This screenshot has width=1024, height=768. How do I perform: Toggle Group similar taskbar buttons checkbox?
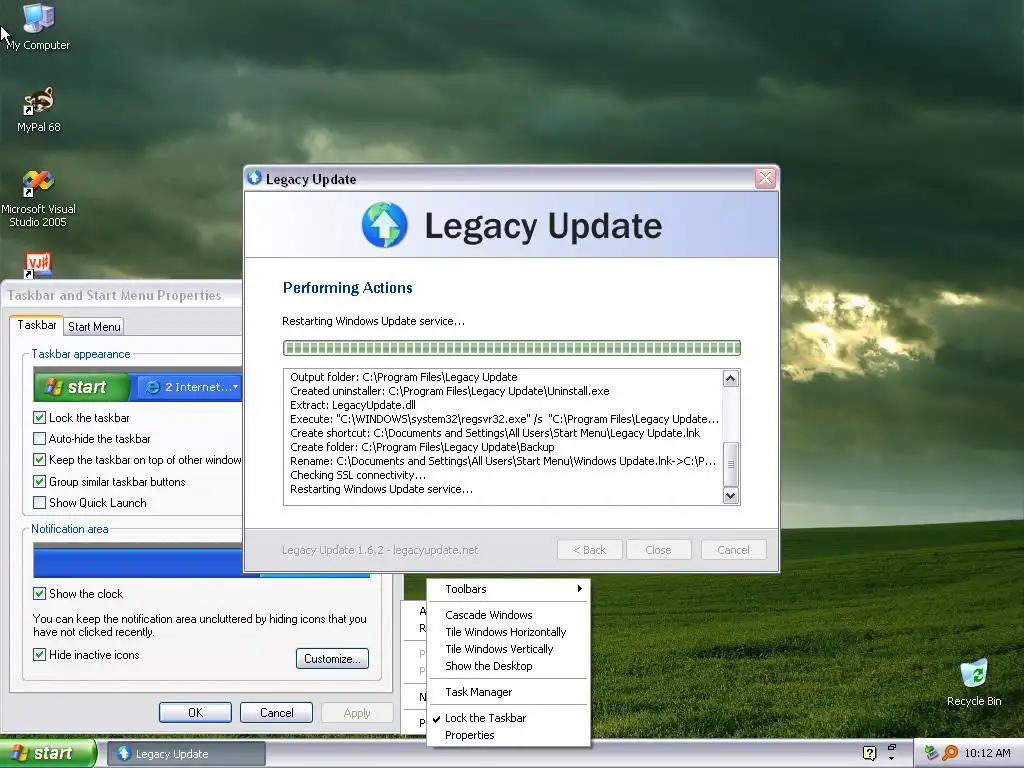click(39, 482)
